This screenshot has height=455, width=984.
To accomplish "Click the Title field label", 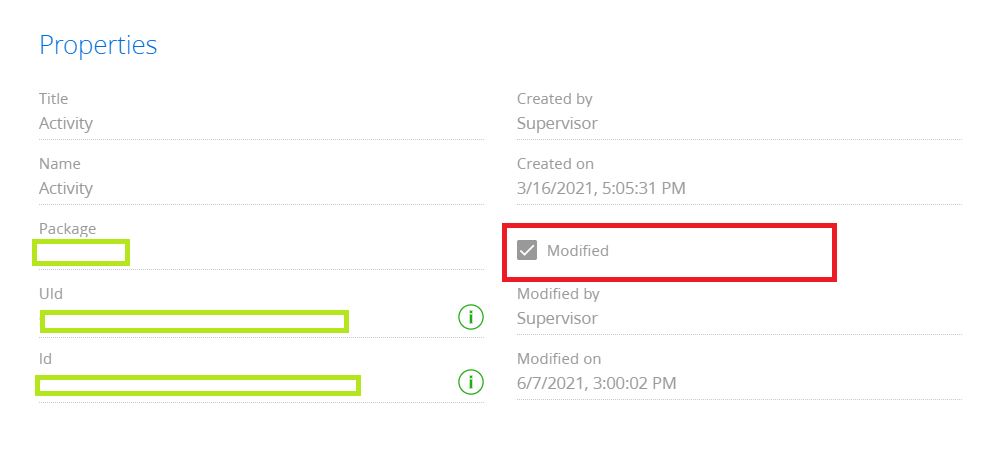I will tap(53, 99).
